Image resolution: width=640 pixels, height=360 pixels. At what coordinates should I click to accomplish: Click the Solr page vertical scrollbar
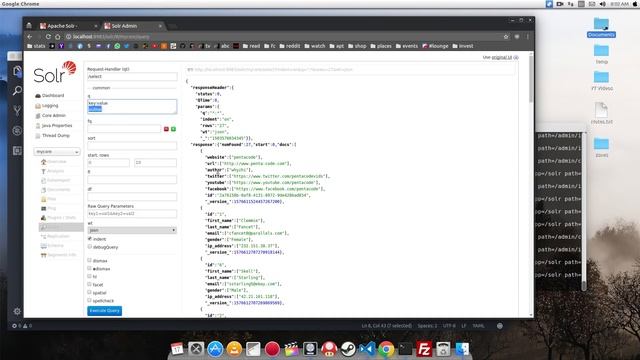click(x=531, y=80)
